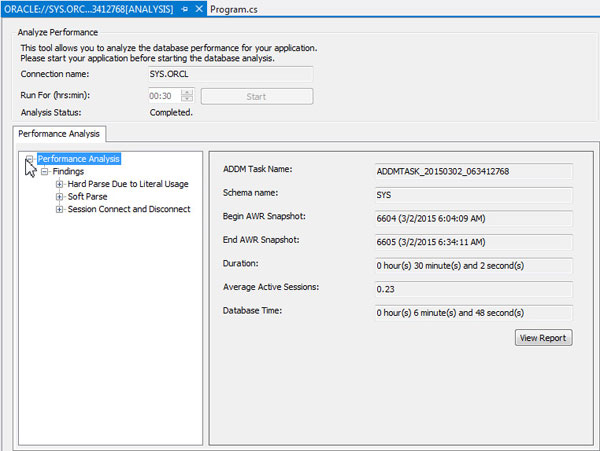Screen dimensions: 600x451
Task: Select the Findings tree item
Action: (68, 171)
